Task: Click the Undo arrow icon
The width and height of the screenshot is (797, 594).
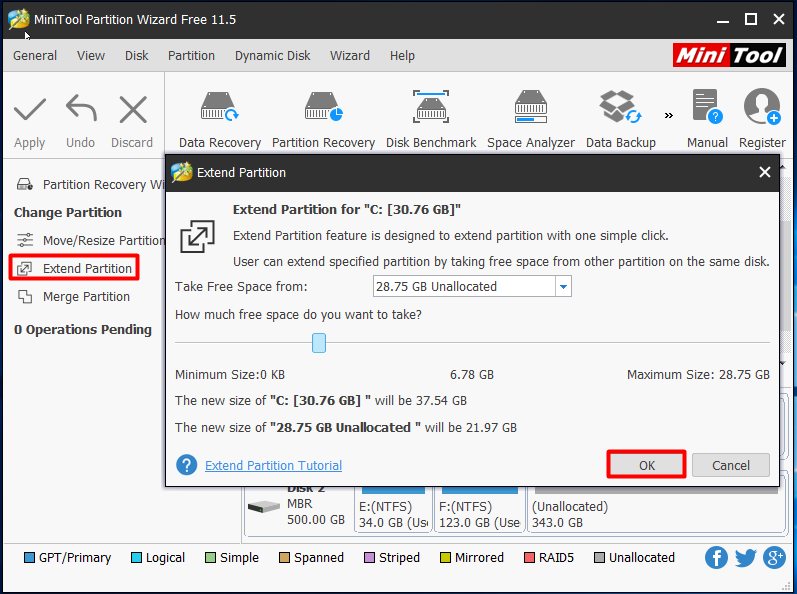Action: 81,108
